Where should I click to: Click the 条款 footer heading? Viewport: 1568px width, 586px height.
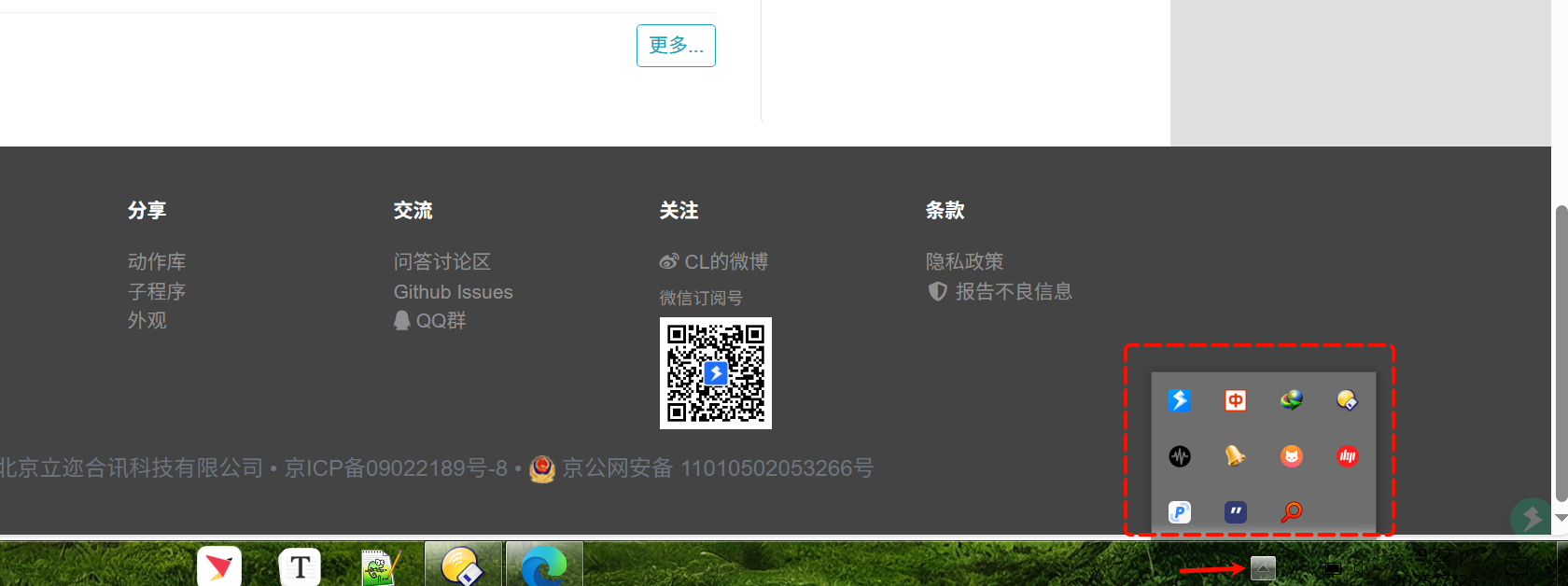(x=945, y=210)
